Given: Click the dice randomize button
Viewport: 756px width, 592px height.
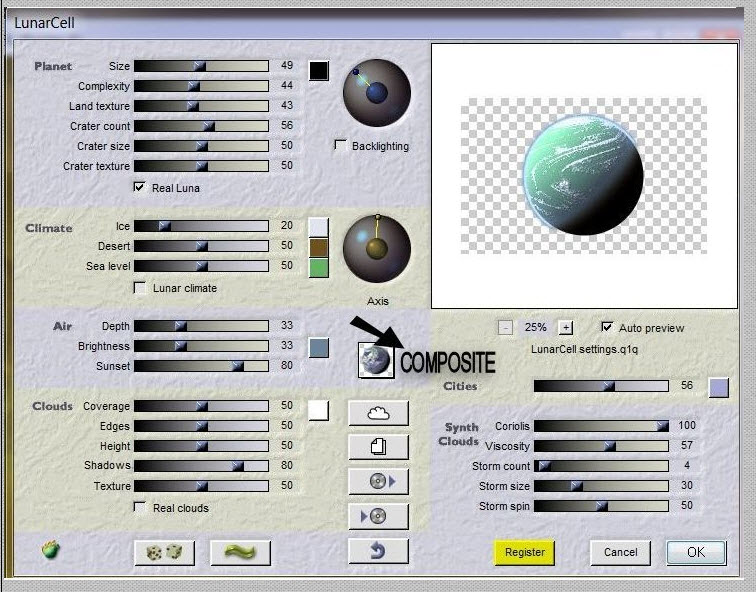Looking at the screenshot, I should pos(164,552).
